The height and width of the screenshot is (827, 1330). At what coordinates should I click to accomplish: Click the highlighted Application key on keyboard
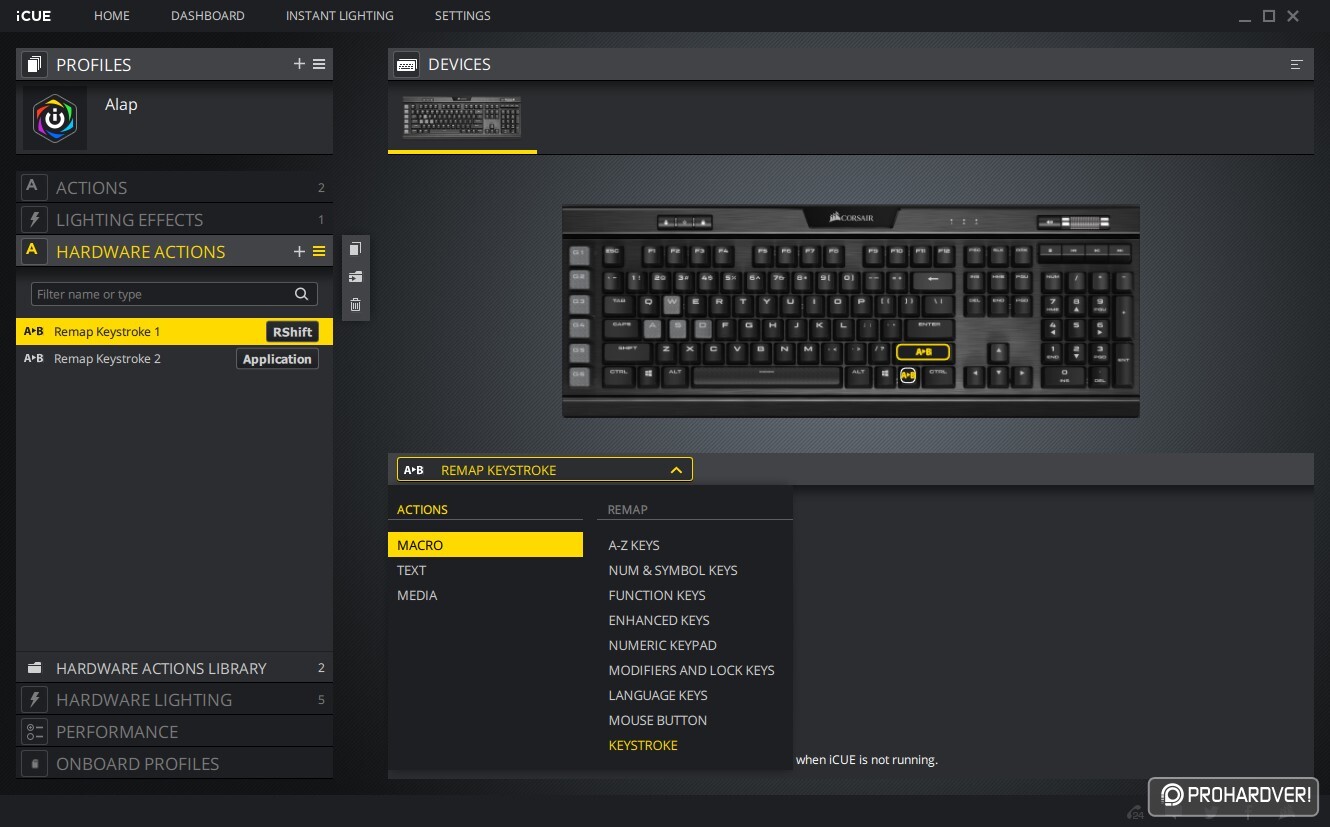click(x=908, y=376)
